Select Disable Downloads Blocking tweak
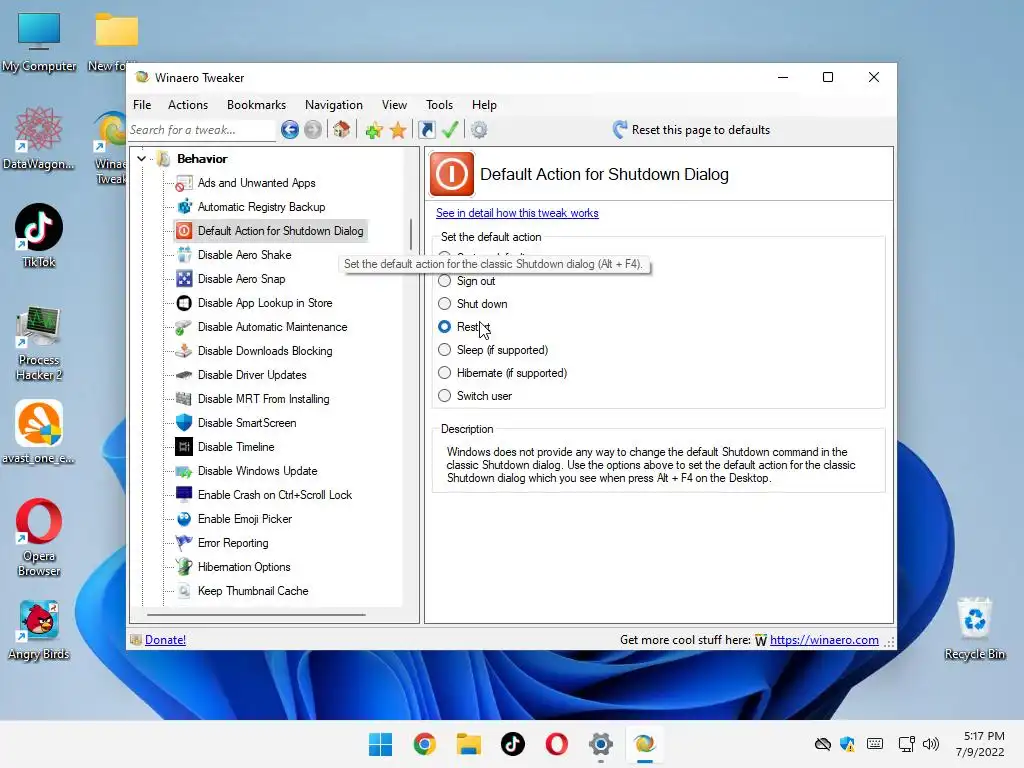This screenshot has height=768, width=1024. (x=265, y=351)
